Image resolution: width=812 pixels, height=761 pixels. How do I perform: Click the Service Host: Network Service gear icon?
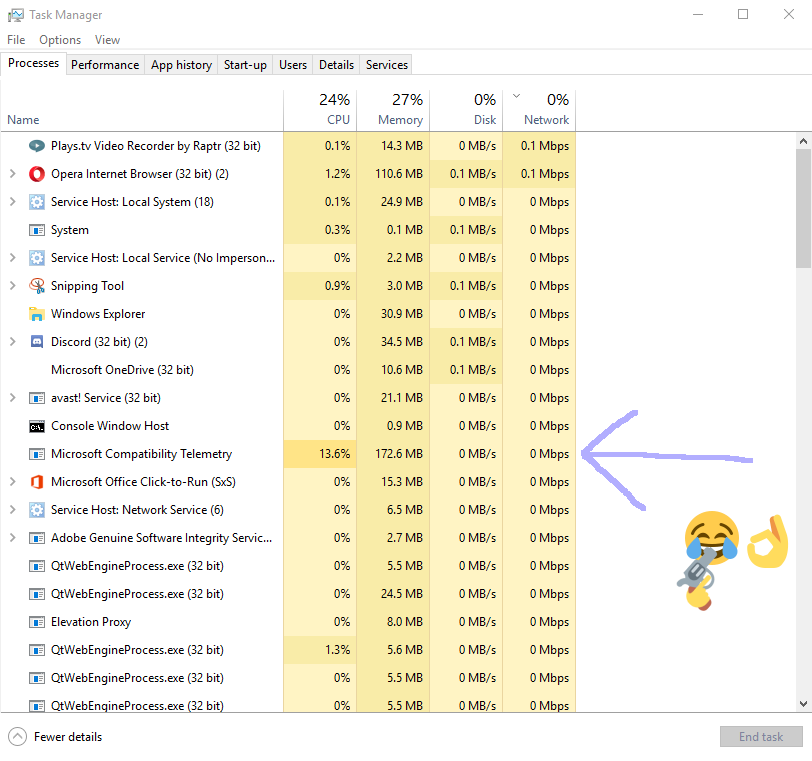[37, 510]
